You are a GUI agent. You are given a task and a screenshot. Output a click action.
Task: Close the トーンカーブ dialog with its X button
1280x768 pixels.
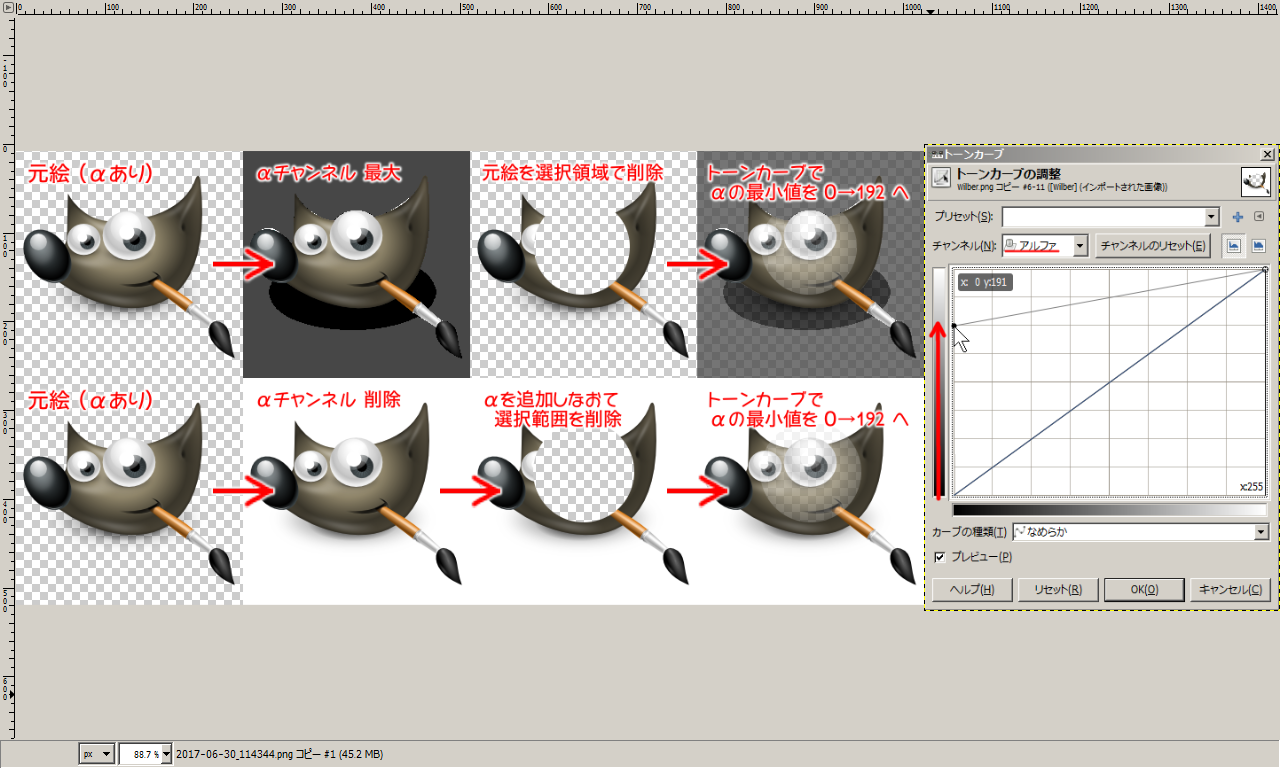tap(1267, 155)
